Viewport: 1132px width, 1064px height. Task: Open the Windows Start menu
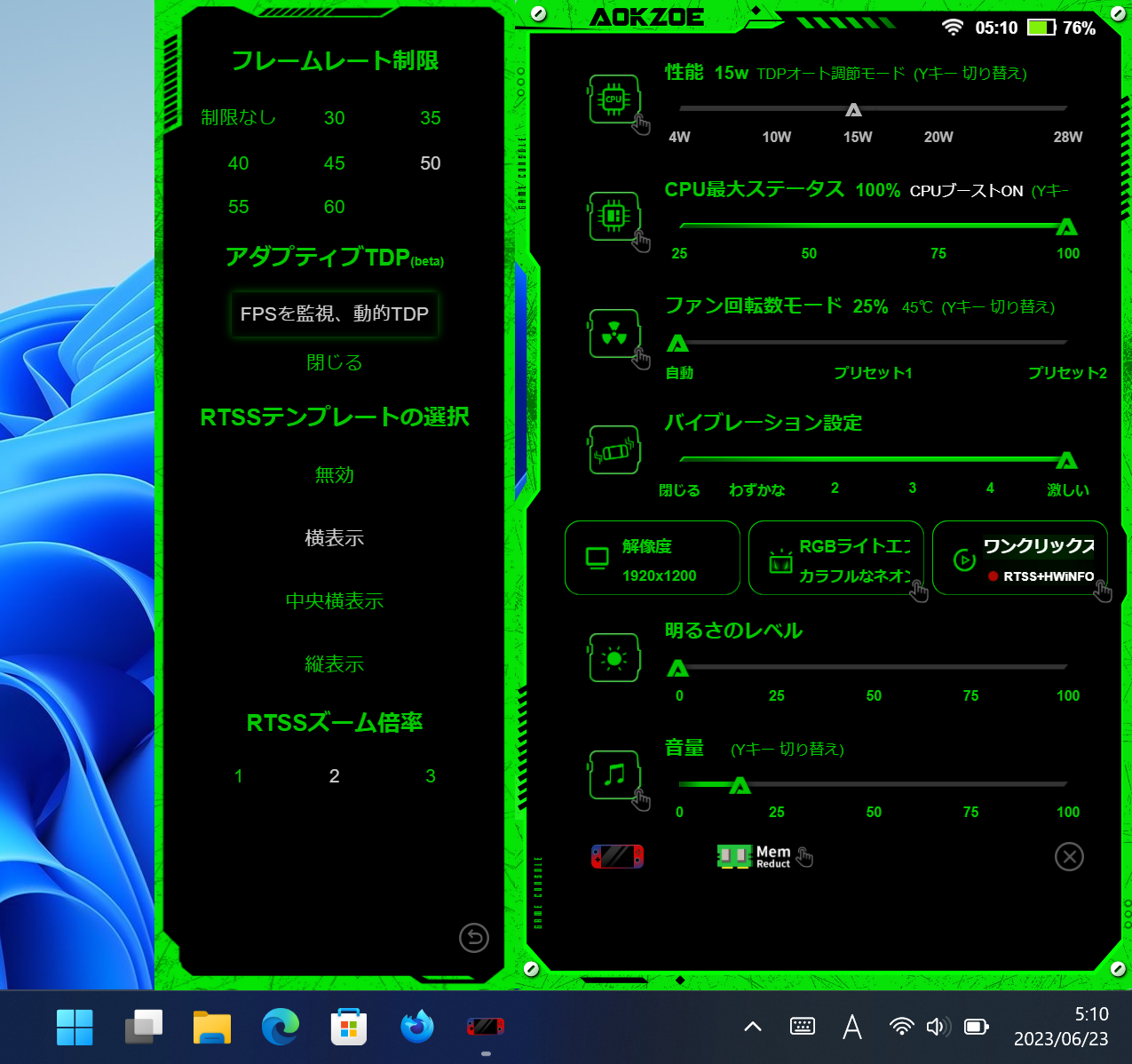[x=75, y=1027]
